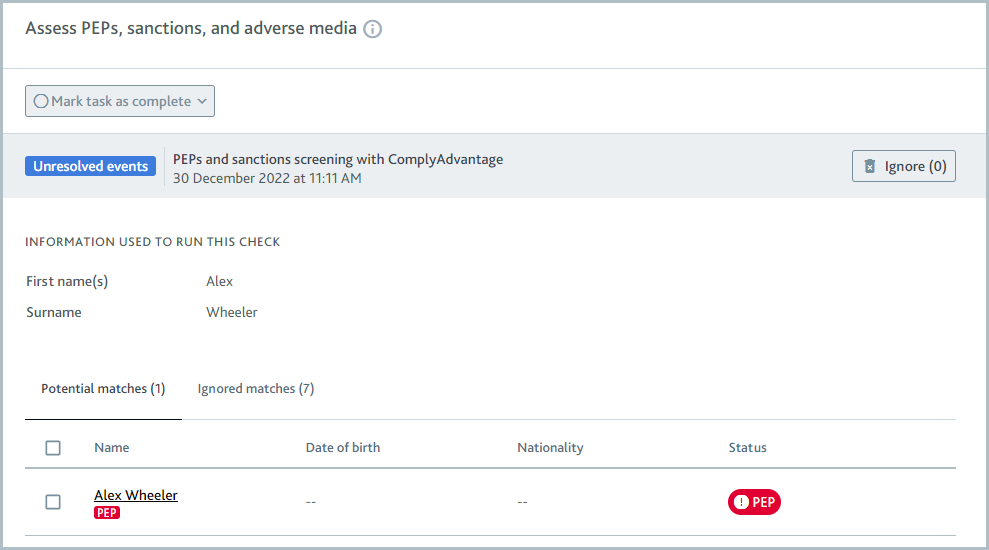The height and width of the screenshot is (550, 989).
Task: Tick the checkbox for the Alex Wheeler row
Action: (x=53, y=502)
